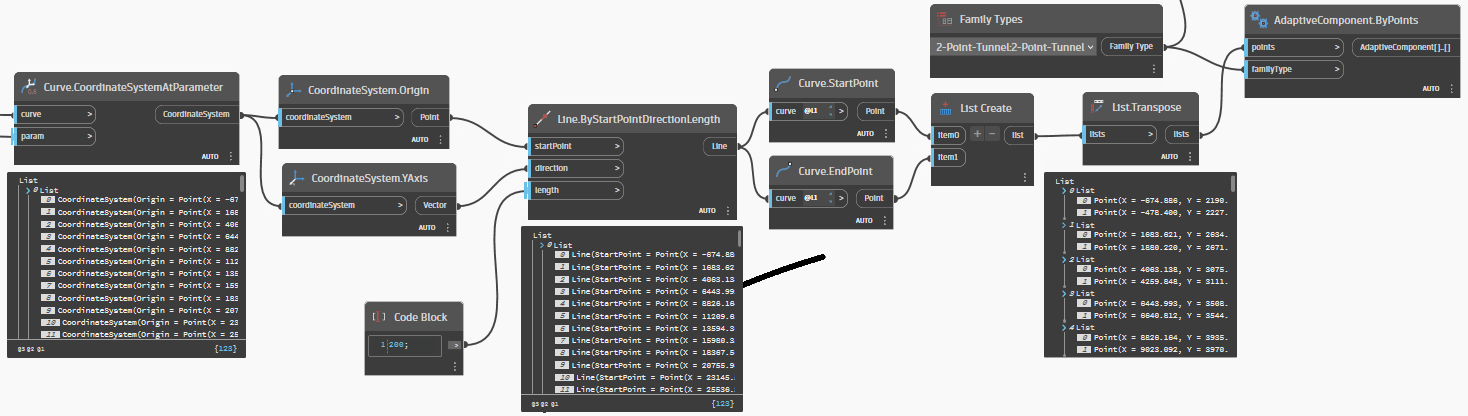The height and width of the screenshot is (416, 1468).
Task: Expand coordinateSystem port chevron on CoordinateSystem.Origin
Action: 397,117
